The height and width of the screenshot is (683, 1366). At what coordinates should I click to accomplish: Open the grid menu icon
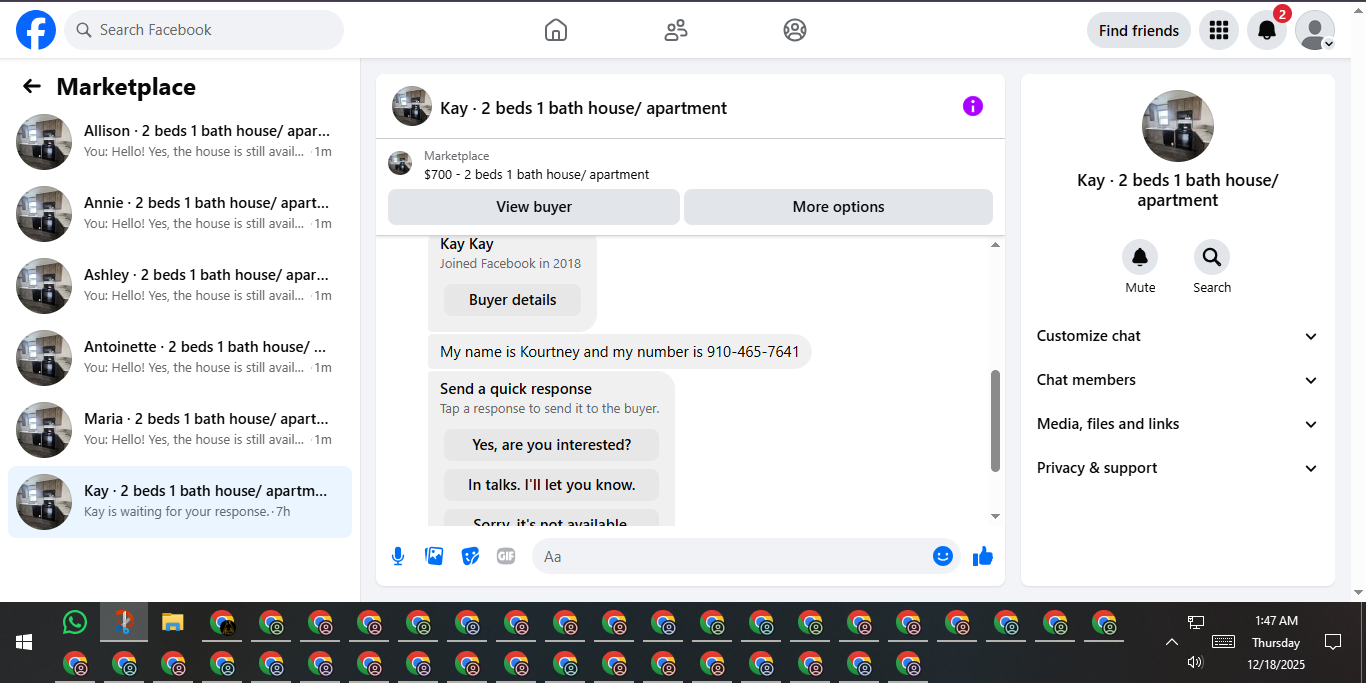pos(1218,30)
